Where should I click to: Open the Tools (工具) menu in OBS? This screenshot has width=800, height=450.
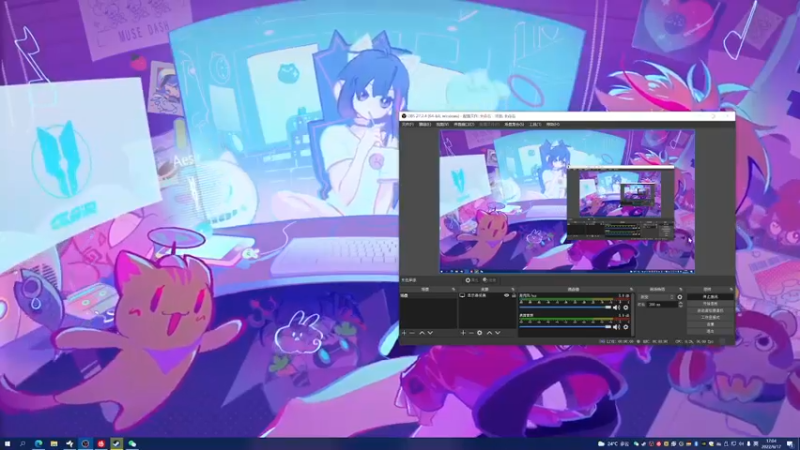point(535,124)
